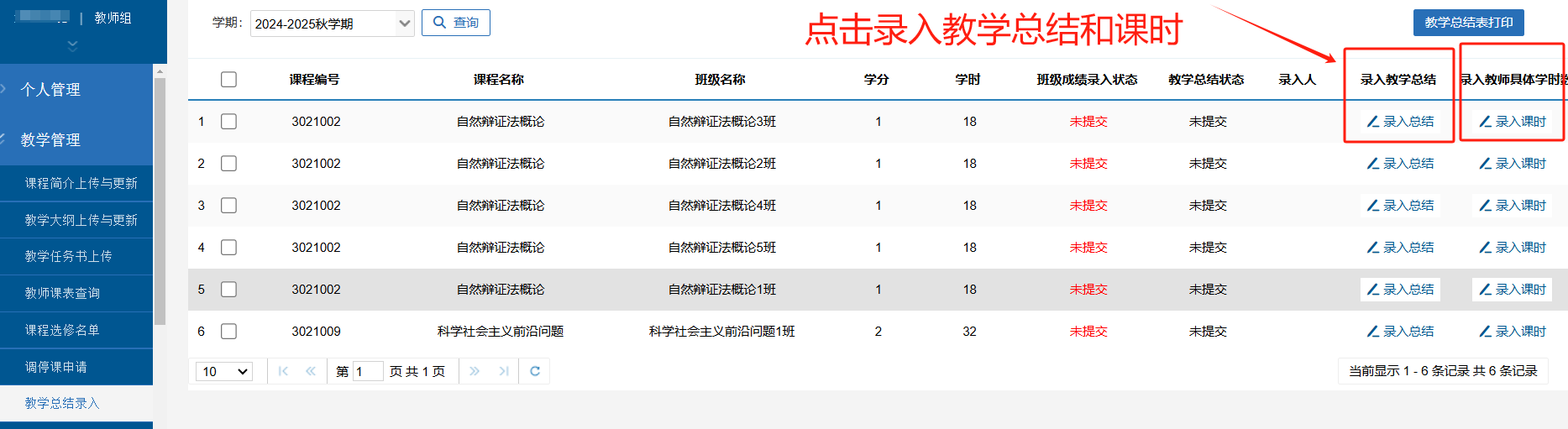Open 教学任务书上传 menu item
Screen dimensions: 1568x429
(76, 257)
